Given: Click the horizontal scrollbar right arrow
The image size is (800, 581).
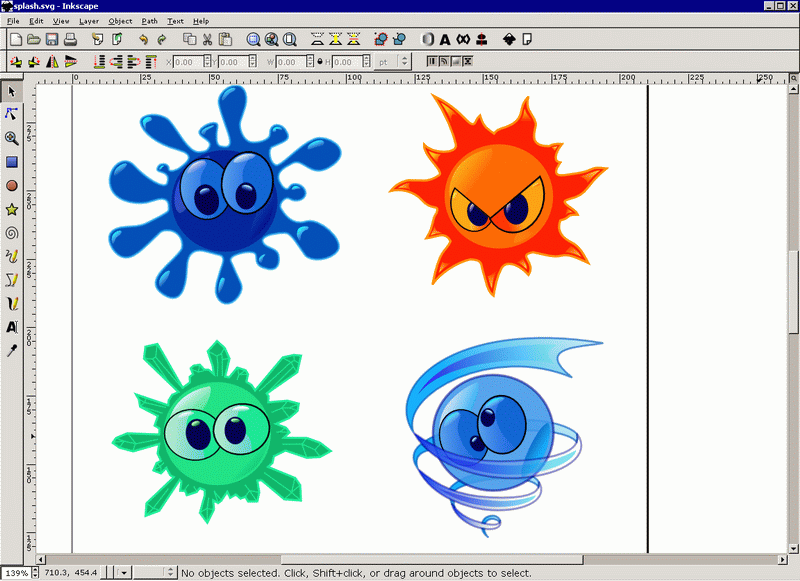Looking at the screenshot, I should tap(783, 560).
